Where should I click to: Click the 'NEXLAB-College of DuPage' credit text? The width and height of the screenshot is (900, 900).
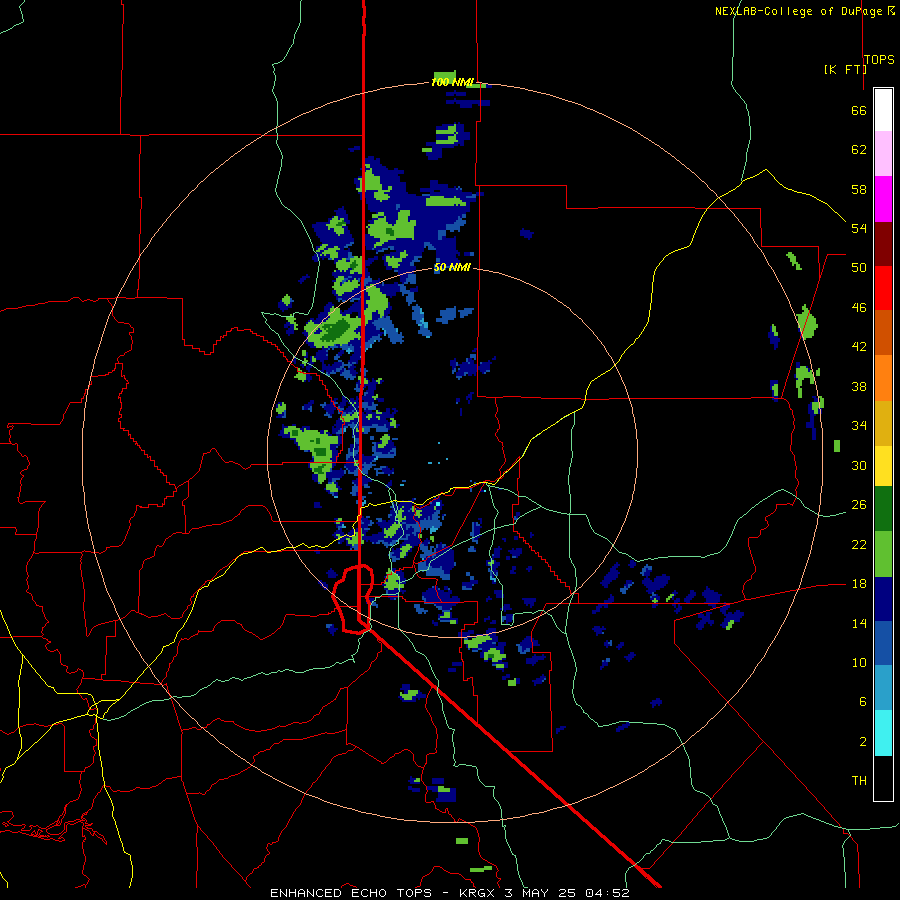tap(800, 11)
